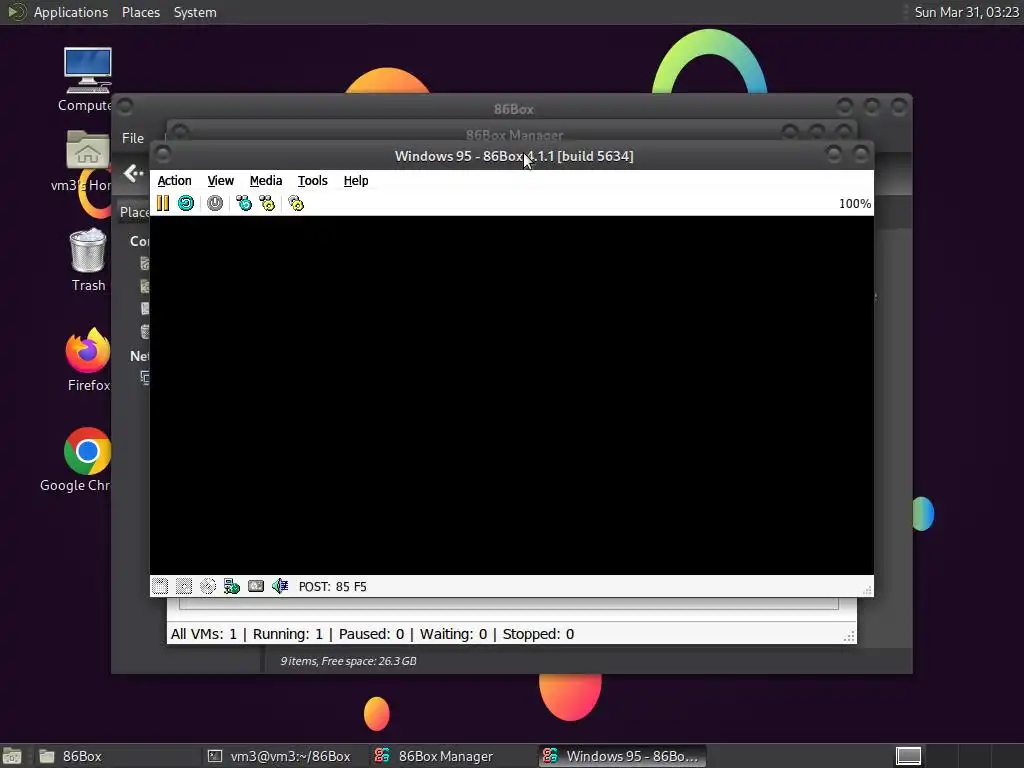Image resolution: width=1024 pixels, height=768 pixels.
Task: Click the All VMs status line in 86Box Manager
Action: 372,634
